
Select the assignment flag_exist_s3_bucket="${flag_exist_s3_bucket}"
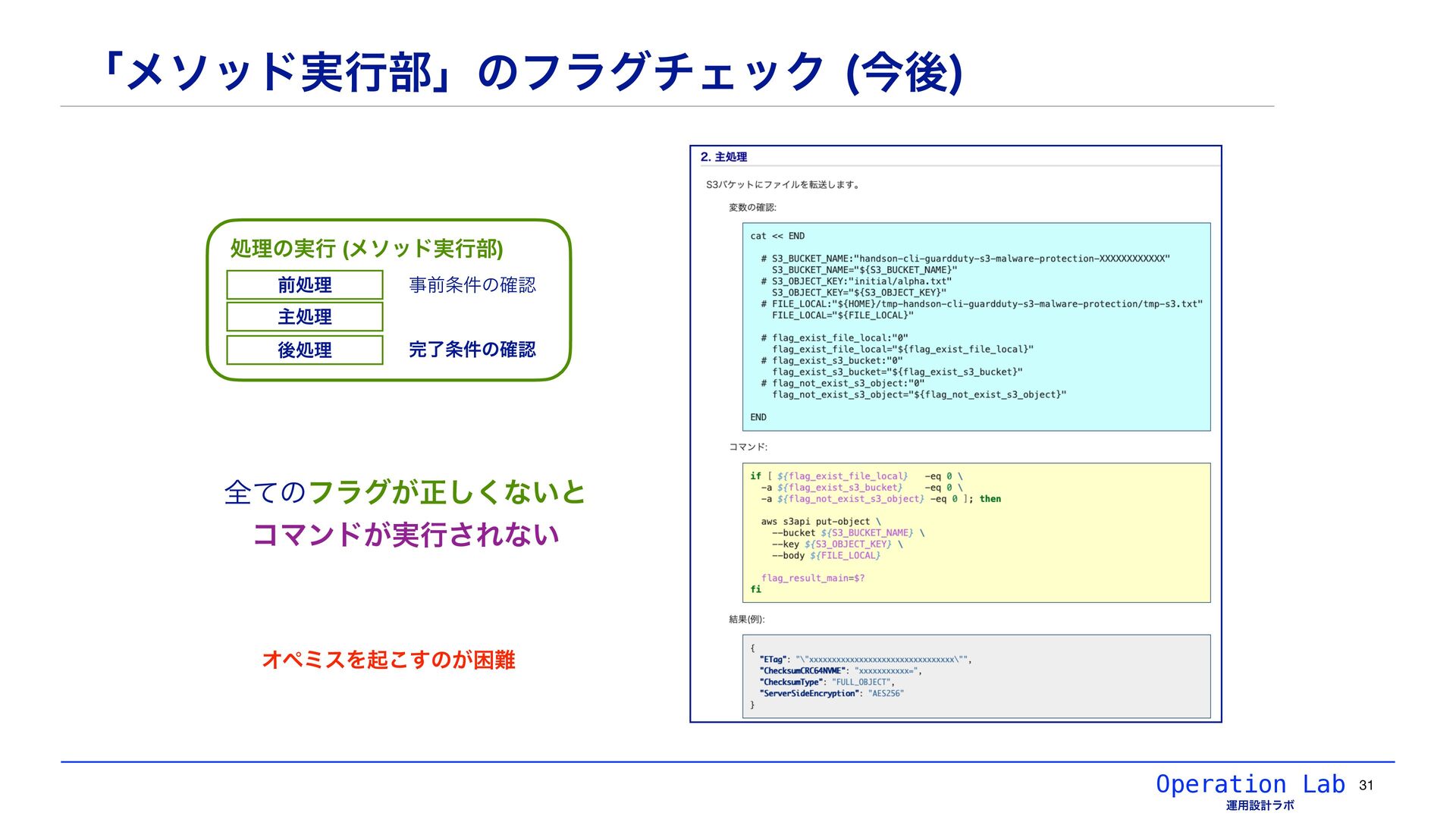click(897, 372)
